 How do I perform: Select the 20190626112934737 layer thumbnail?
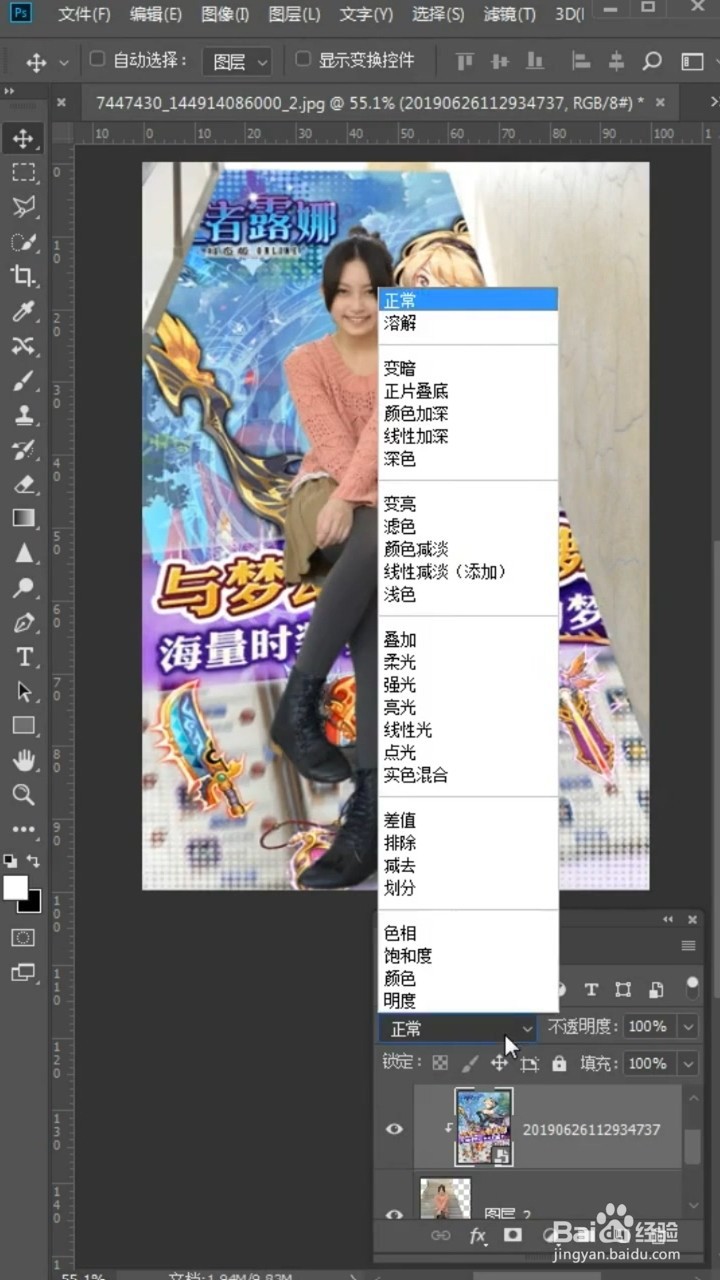tap(483, 1126)
